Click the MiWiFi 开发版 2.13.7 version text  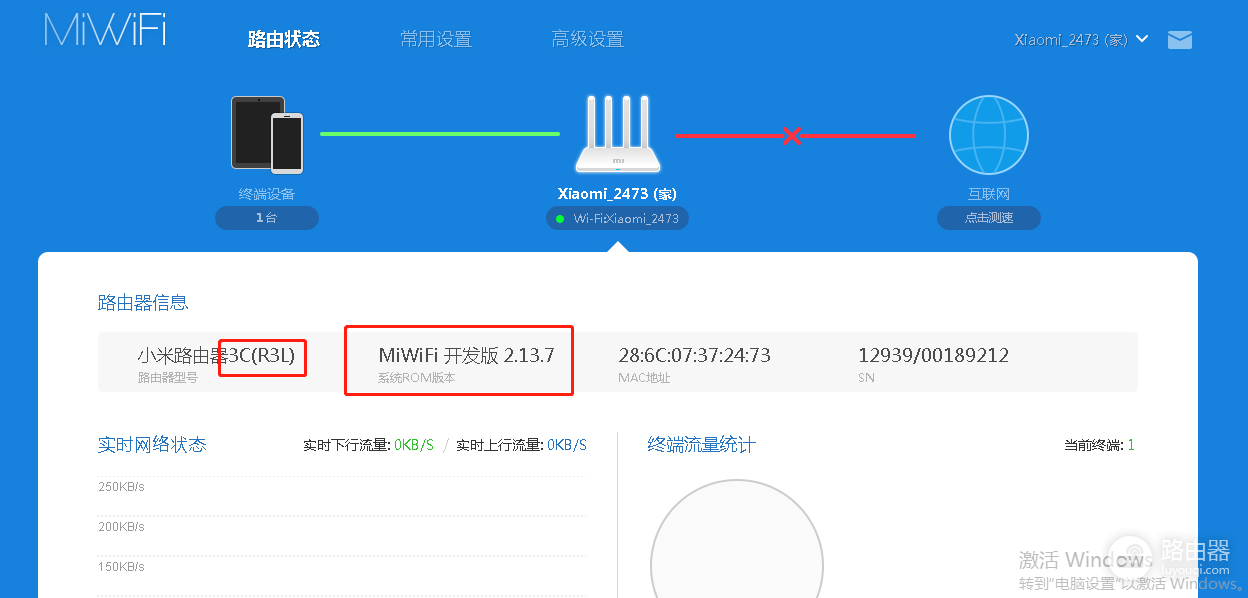[466, 355]
